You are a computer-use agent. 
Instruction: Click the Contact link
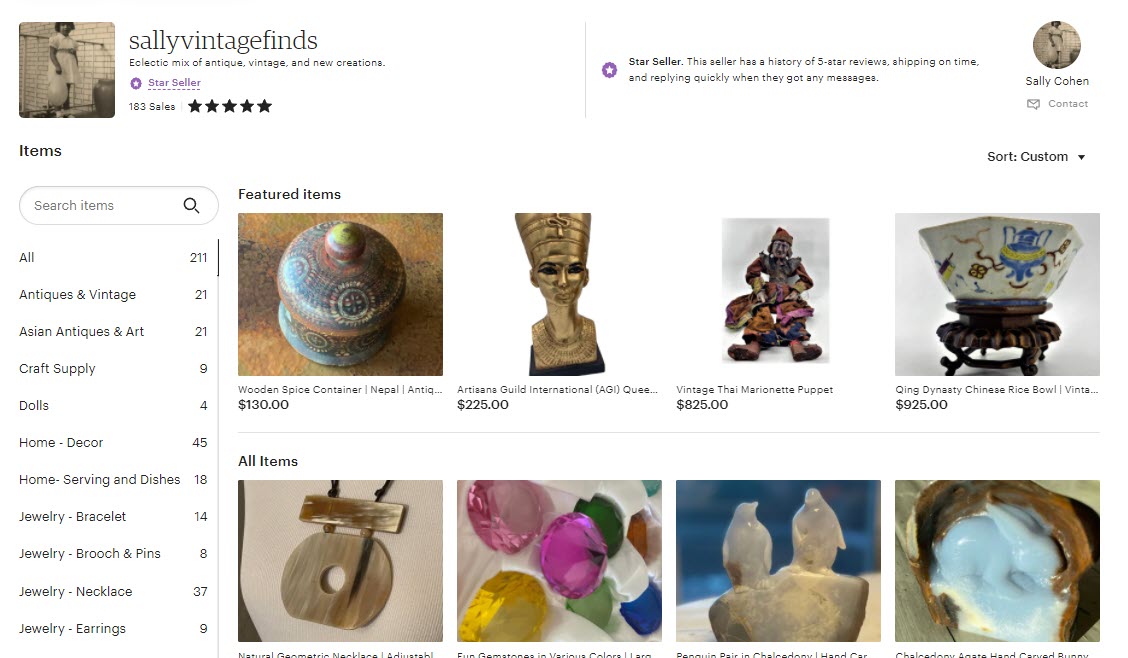click(x=1068, y=104)
